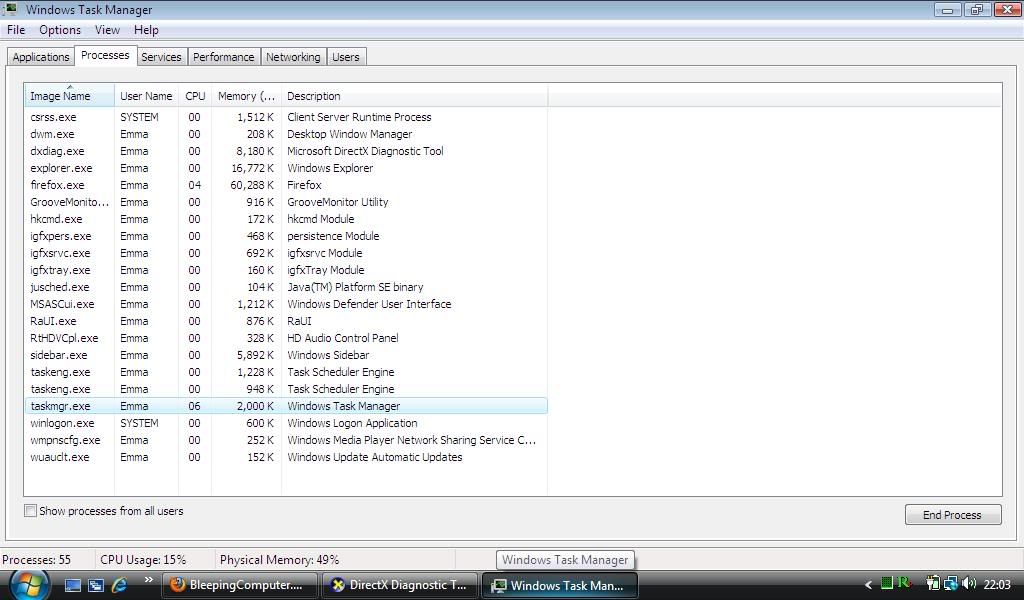Open the Options menu

pos(60,30)
